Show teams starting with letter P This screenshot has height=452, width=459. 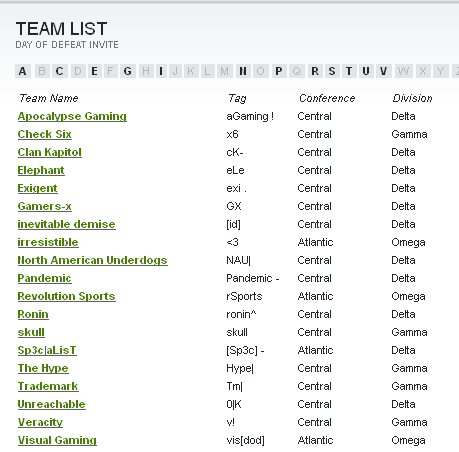click(x=279, y=71)
